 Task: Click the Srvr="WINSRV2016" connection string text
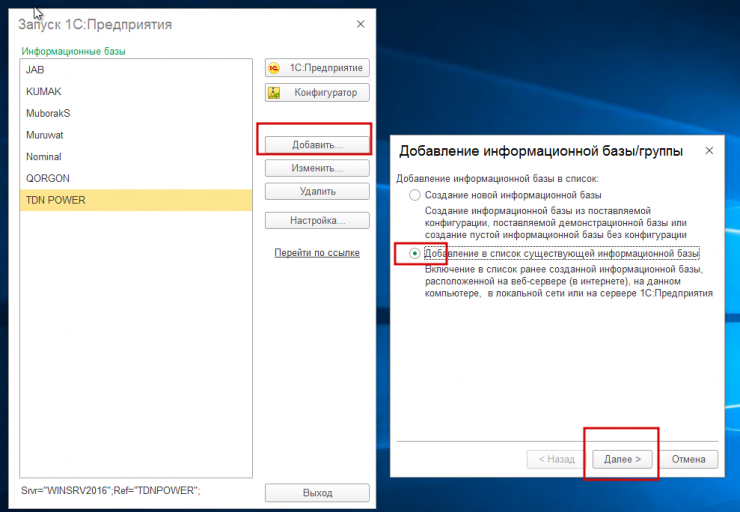coord(110,491)
